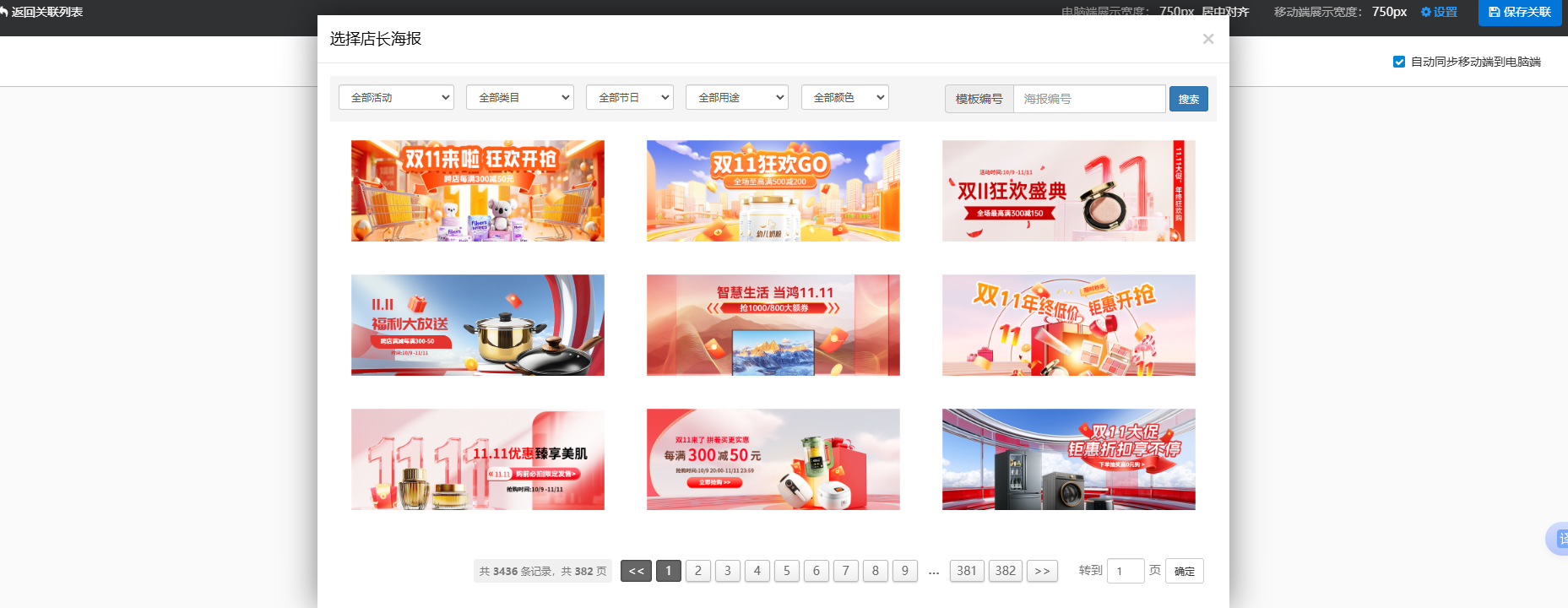Select the 双11来啦 狂欢开抢 poster
The width and height of the screenshot is (1568, 608).
[477, 191]
